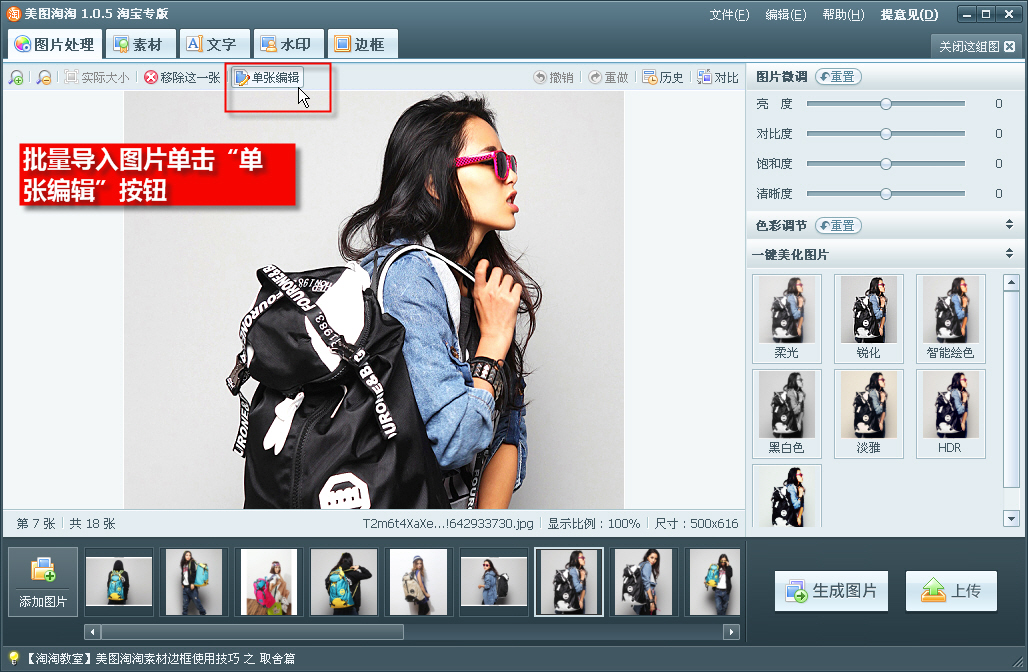Expand the 色彩调节 section arrow
The width and height of the screenshot is (1028, 672).
pos(1009,225)
